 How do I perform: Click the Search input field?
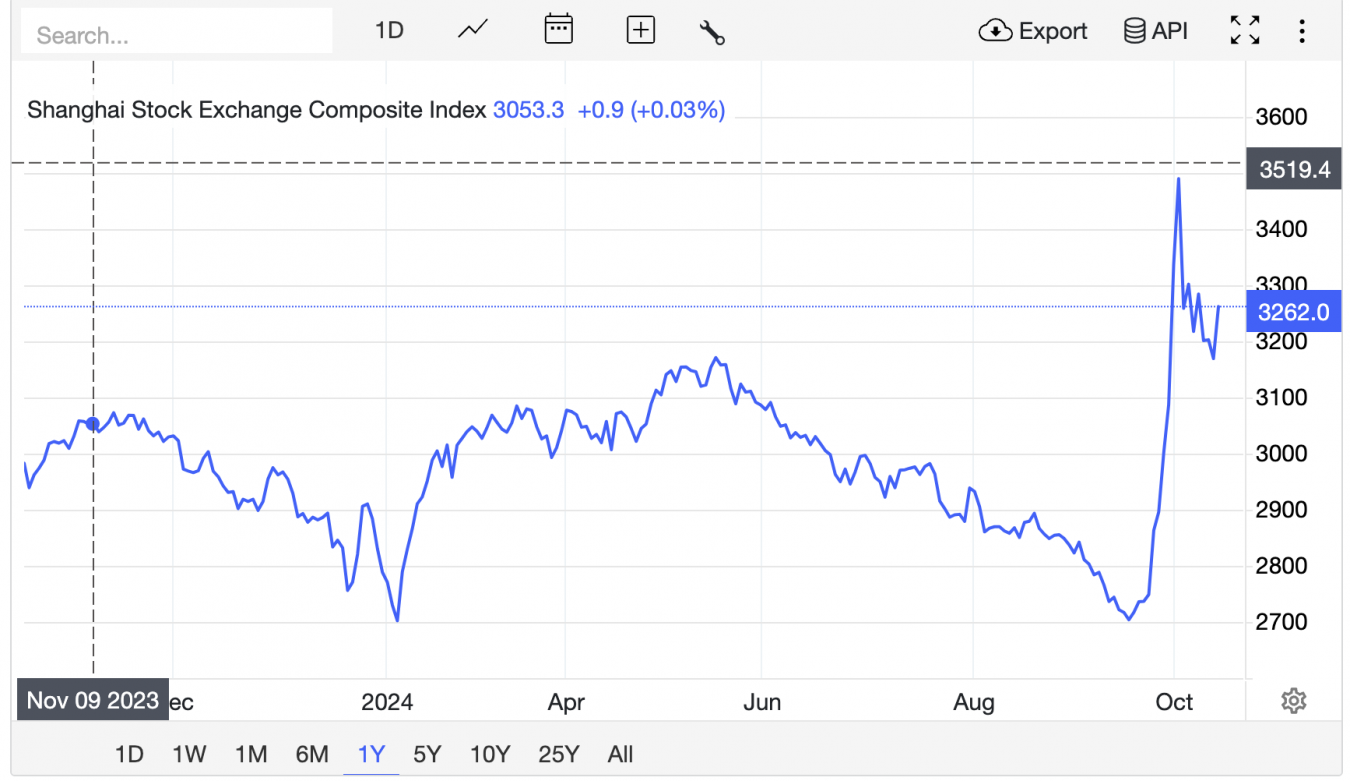click(177, 35)
